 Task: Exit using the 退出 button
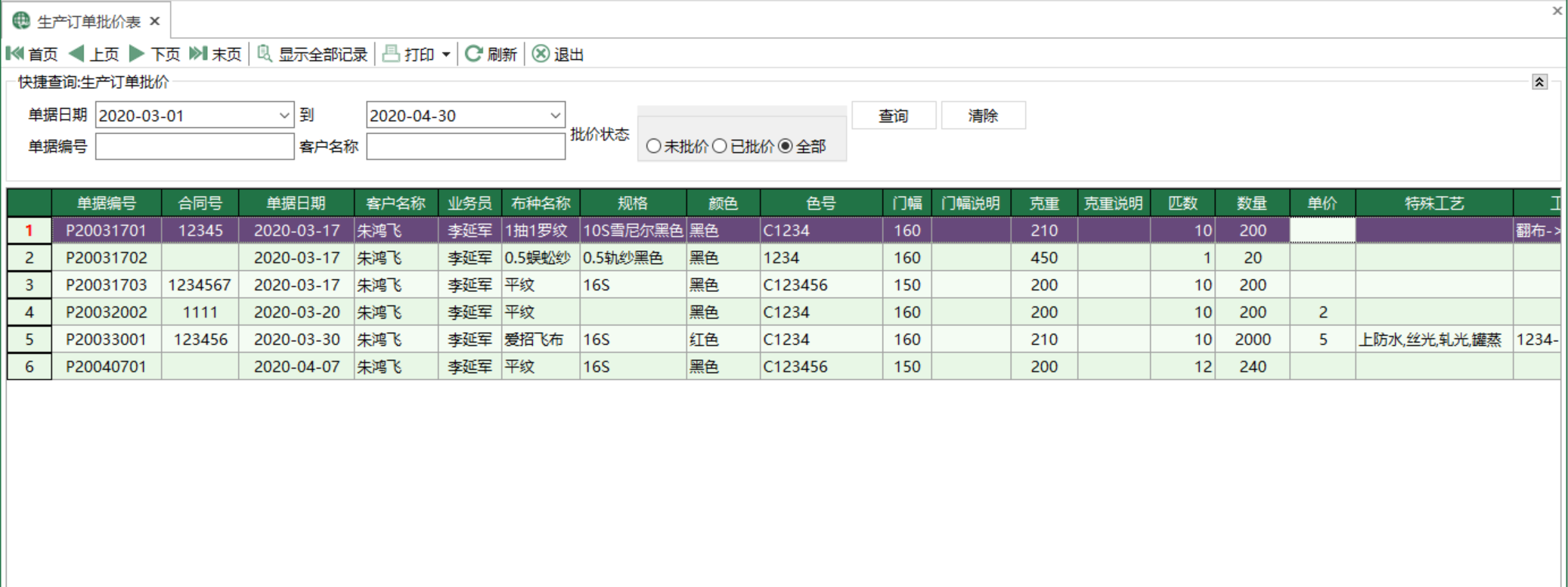click(x=558, y=54)
